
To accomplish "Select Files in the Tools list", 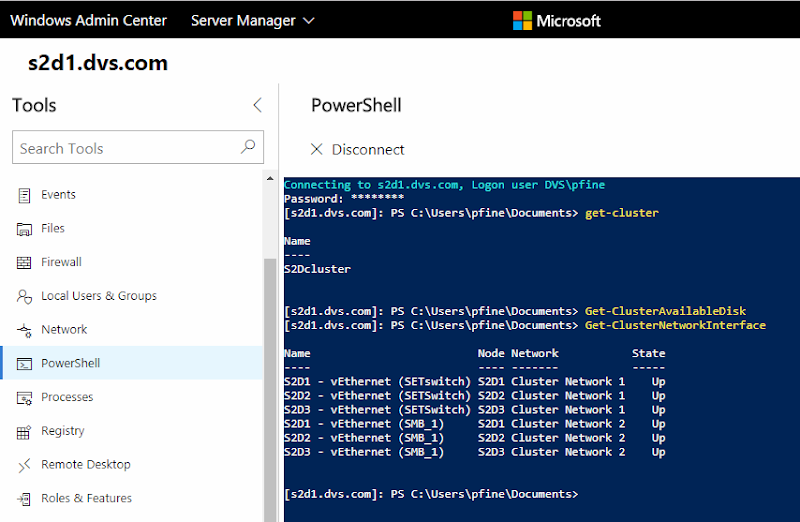I will point(53,228).
